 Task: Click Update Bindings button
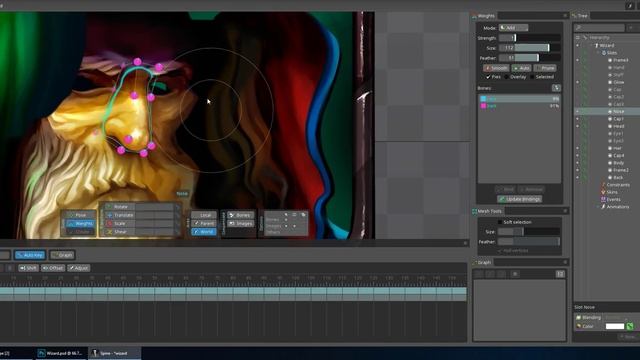(520, 199)
